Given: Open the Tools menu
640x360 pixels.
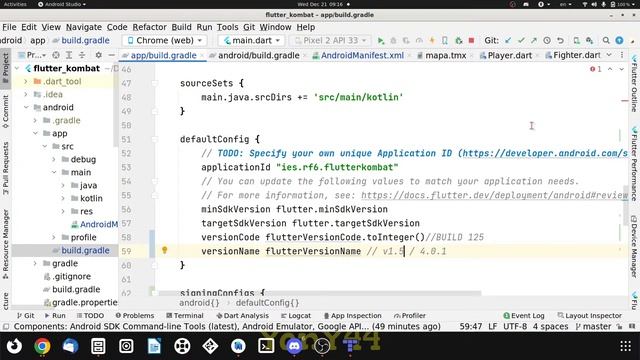Looking at the screenshot, I should (227, 27).
